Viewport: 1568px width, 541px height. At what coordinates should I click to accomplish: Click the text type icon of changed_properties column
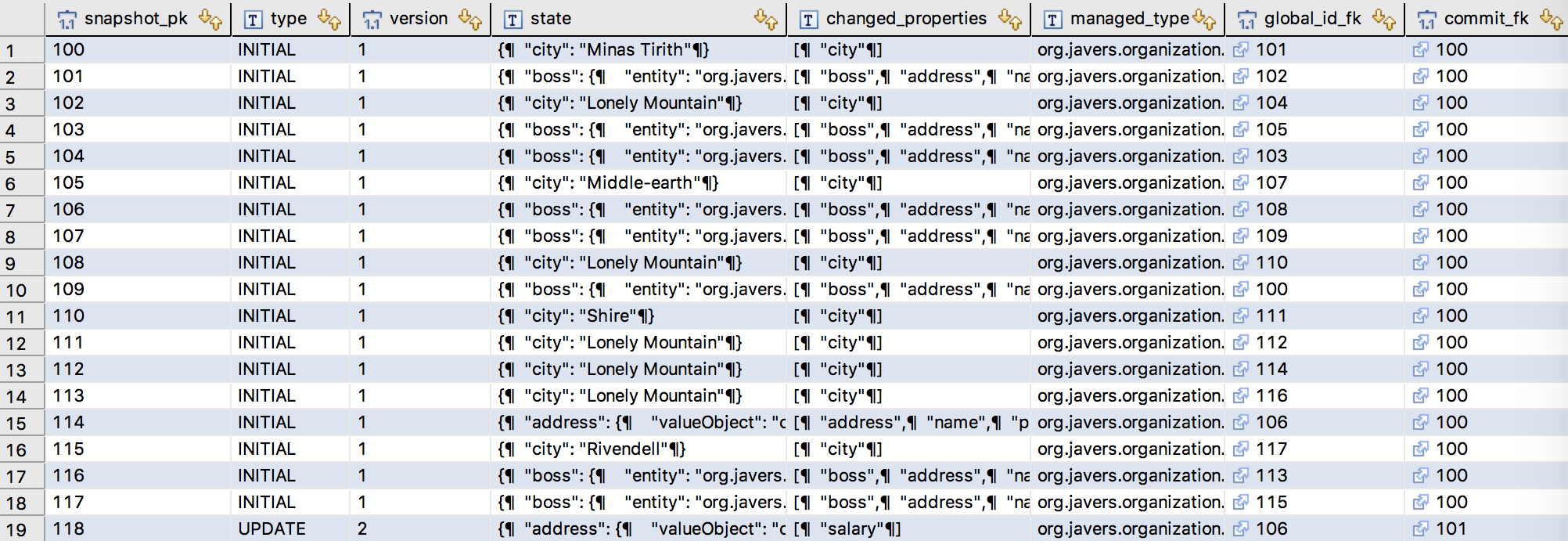click(x=808, y=20)
